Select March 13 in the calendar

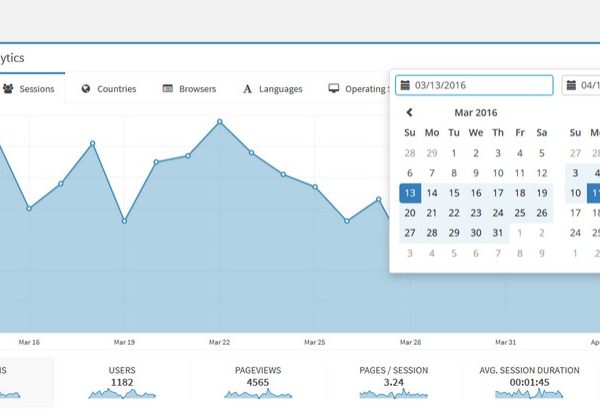[410, 193]
